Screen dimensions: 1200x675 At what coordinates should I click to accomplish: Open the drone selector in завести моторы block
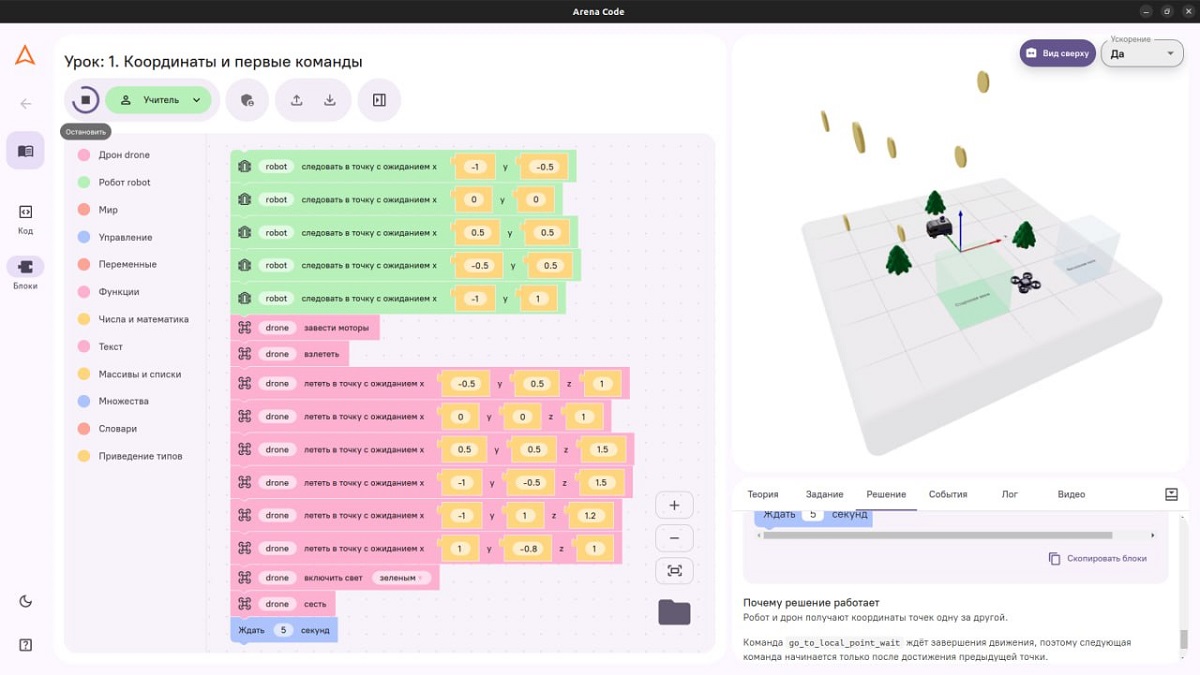coord(277,328)
